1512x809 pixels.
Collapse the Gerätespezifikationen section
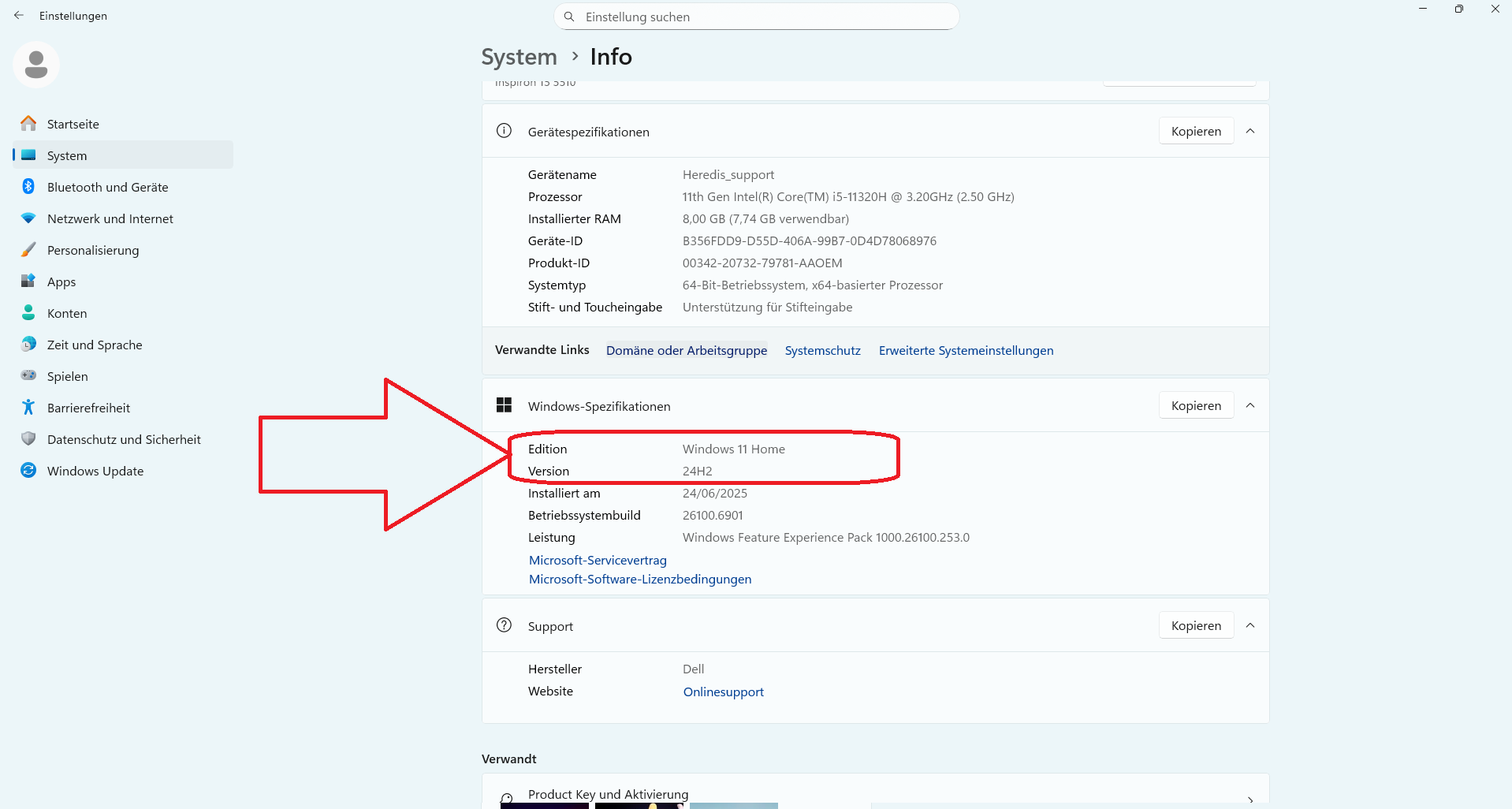[1250, 131]
